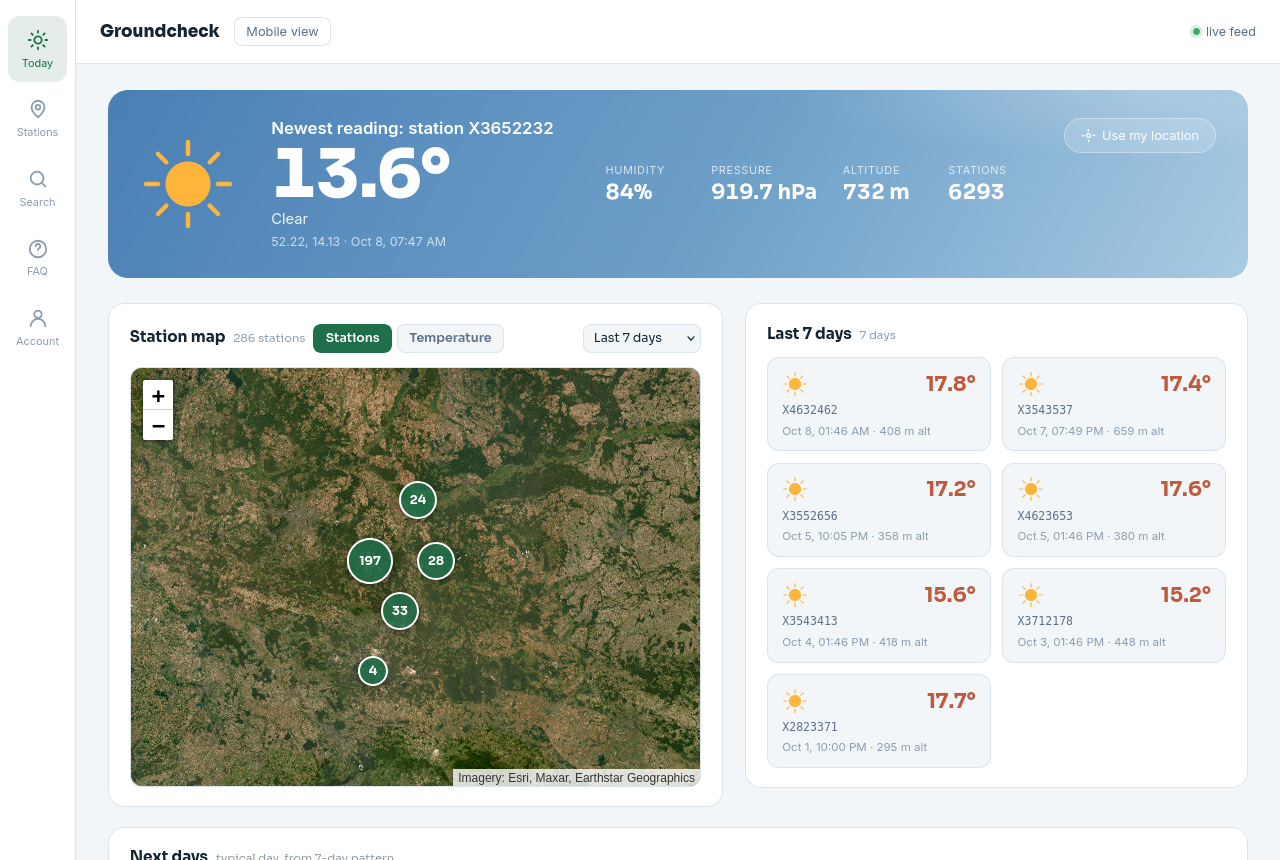Click the 13.6° current temperature
This screenshot has width=1280, height=860.
(x=361, y=174)
